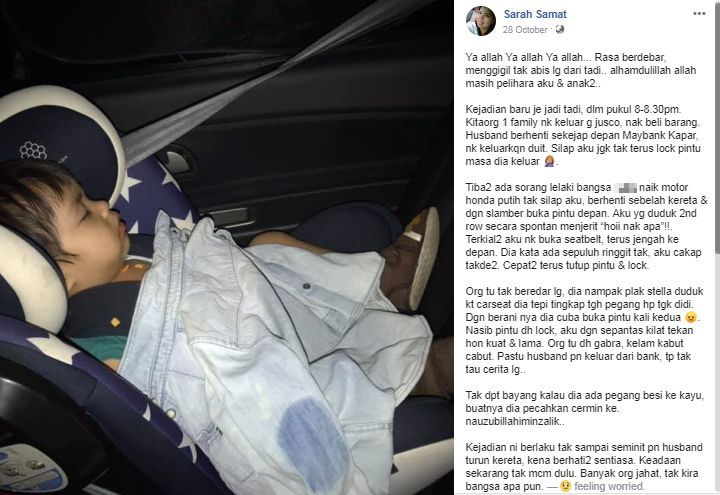720x495 pixels.
Task: Open the 28 October timestamp link
Action: (x=525, y=30)
